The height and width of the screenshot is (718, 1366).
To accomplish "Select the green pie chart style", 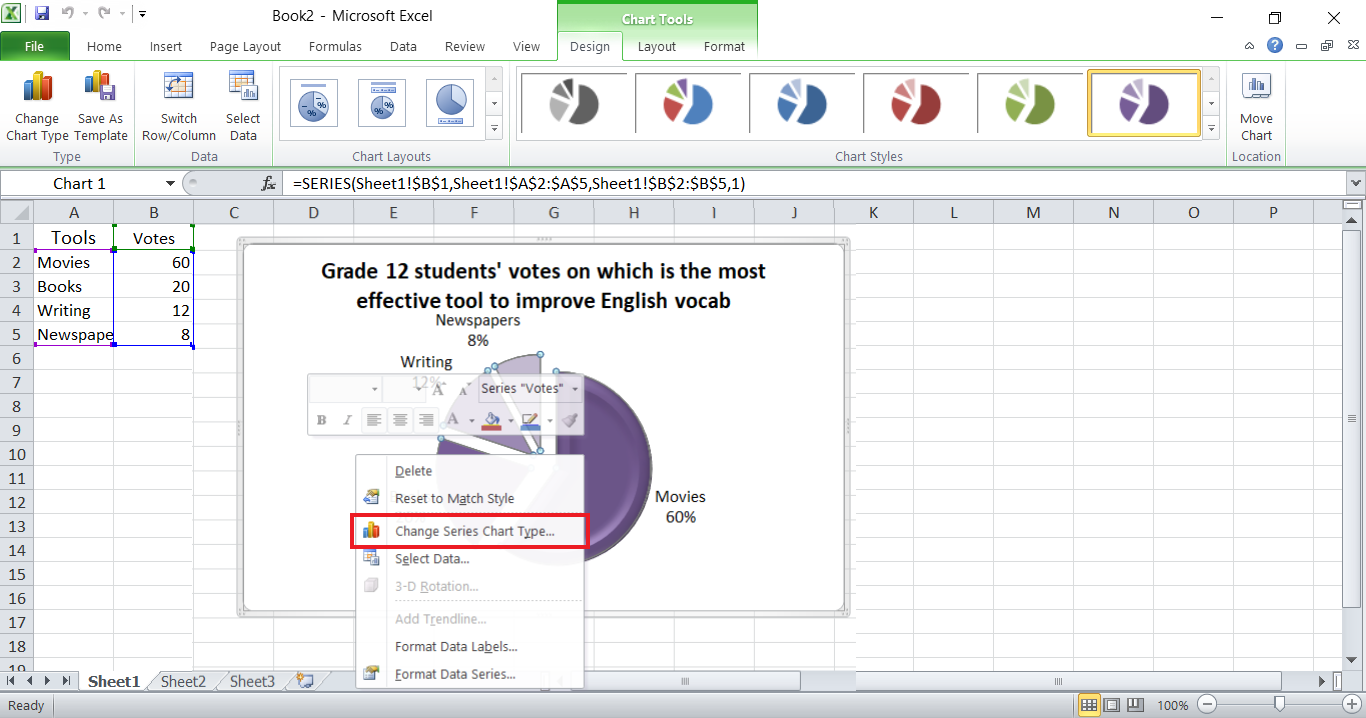I will (x=1030, y=102).
